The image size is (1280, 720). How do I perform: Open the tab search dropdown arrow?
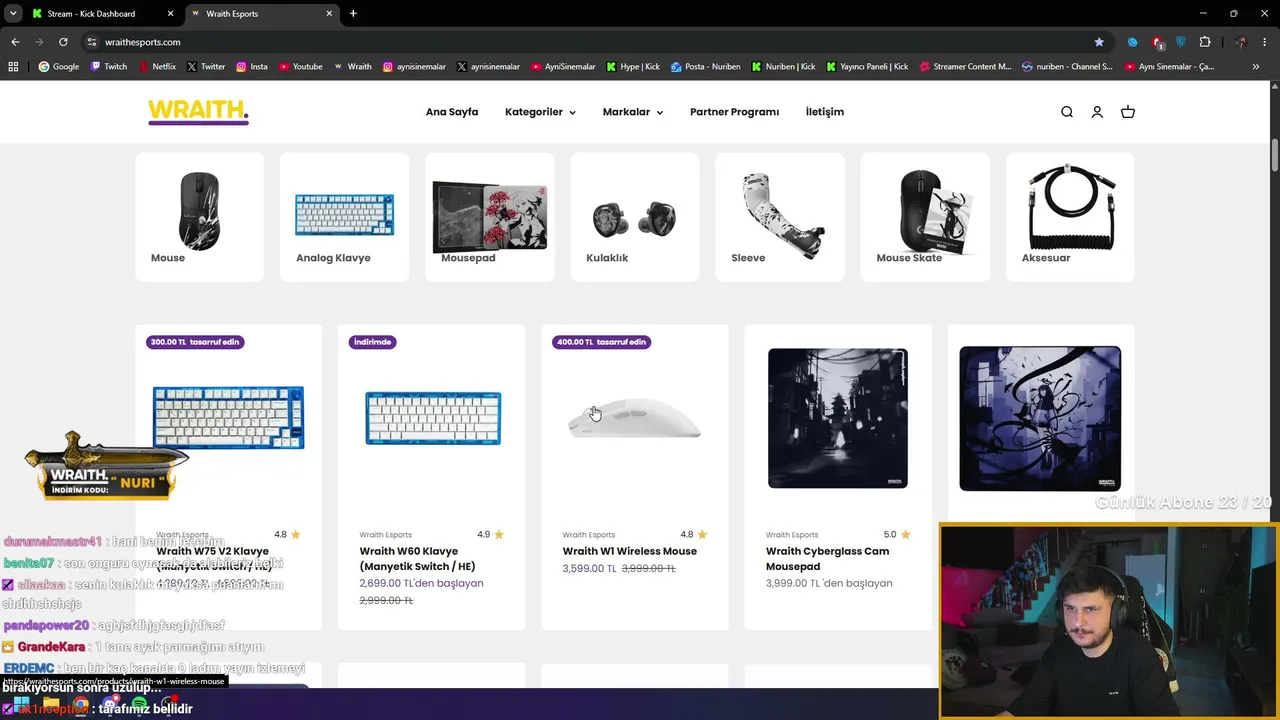13,14
